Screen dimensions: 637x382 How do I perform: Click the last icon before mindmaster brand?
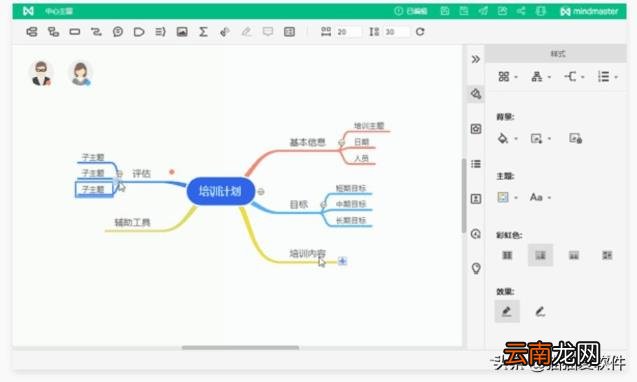541,11
